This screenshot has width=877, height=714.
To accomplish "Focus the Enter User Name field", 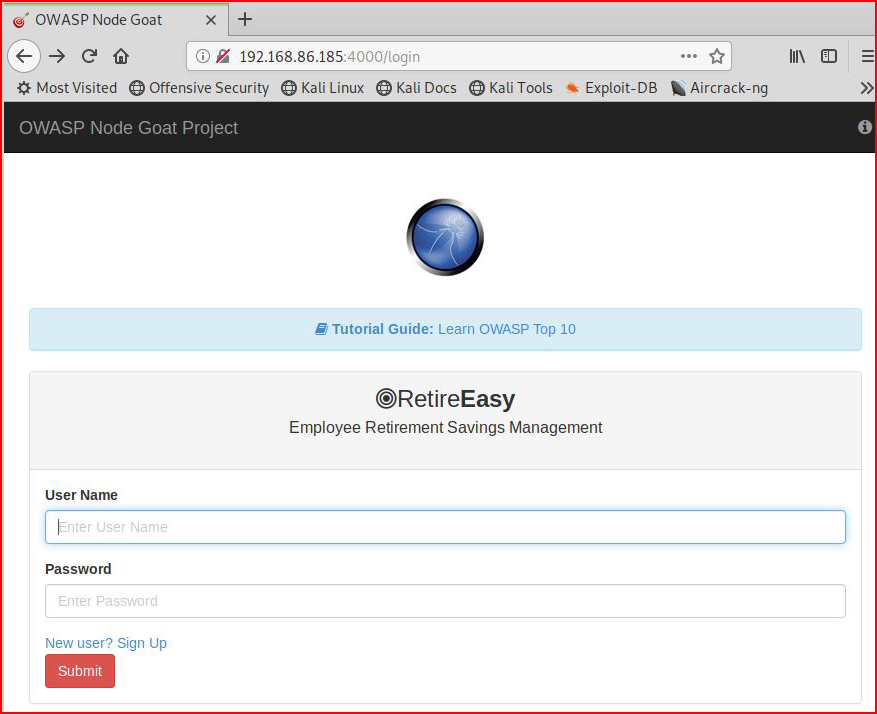I will click(445, 527).
